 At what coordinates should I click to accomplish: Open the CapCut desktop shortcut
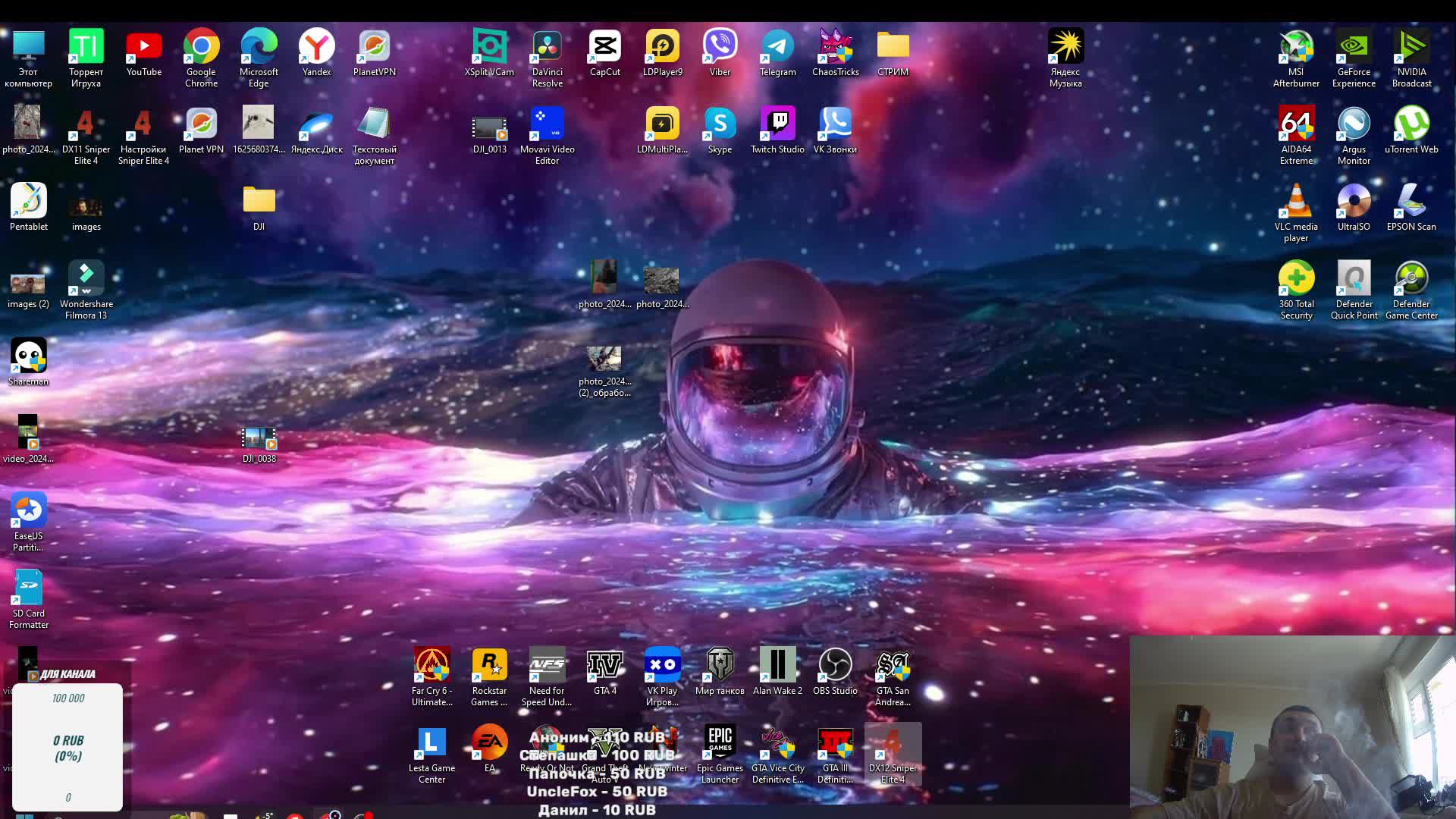(x=604, y=47)
